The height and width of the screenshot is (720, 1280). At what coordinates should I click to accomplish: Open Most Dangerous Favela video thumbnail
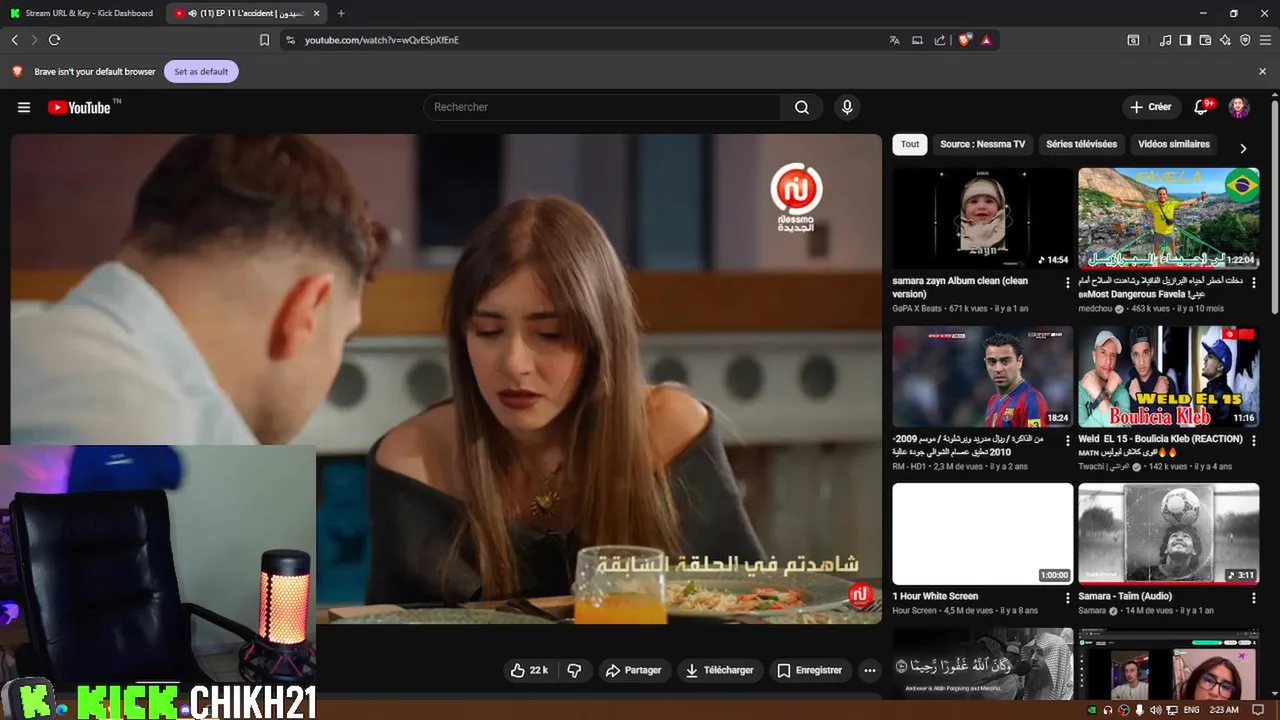point(1168,218)
